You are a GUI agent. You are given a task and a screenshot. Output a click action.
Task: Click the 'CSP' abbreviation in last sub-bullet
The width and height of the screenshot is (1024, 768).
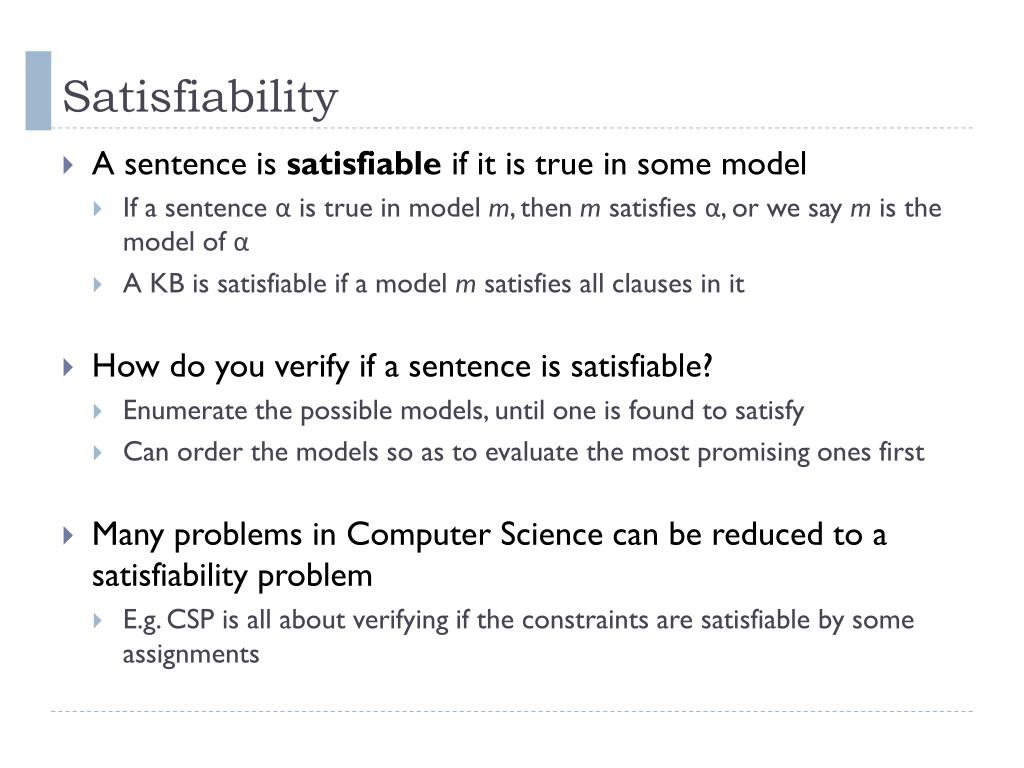click(191, 620)
